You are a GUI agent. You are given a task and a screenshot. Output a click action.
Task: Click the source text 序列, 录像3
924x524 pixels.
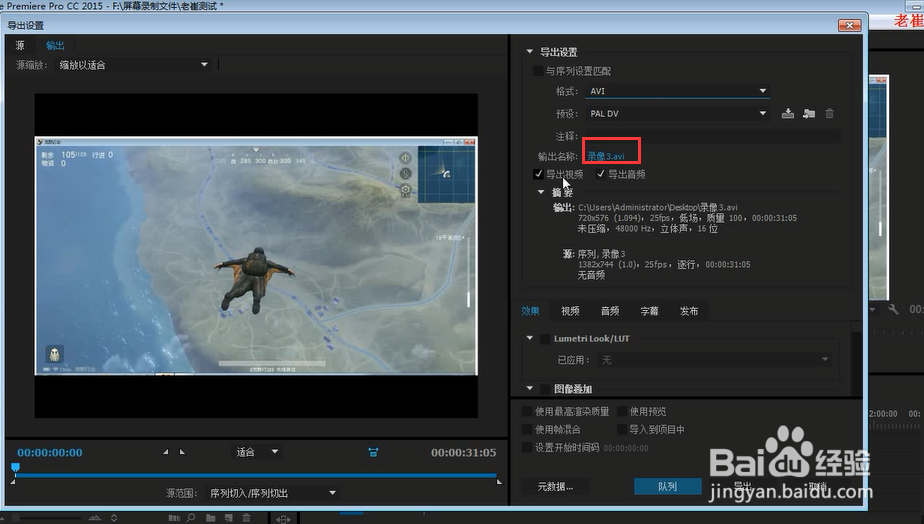tap(601, 254)
